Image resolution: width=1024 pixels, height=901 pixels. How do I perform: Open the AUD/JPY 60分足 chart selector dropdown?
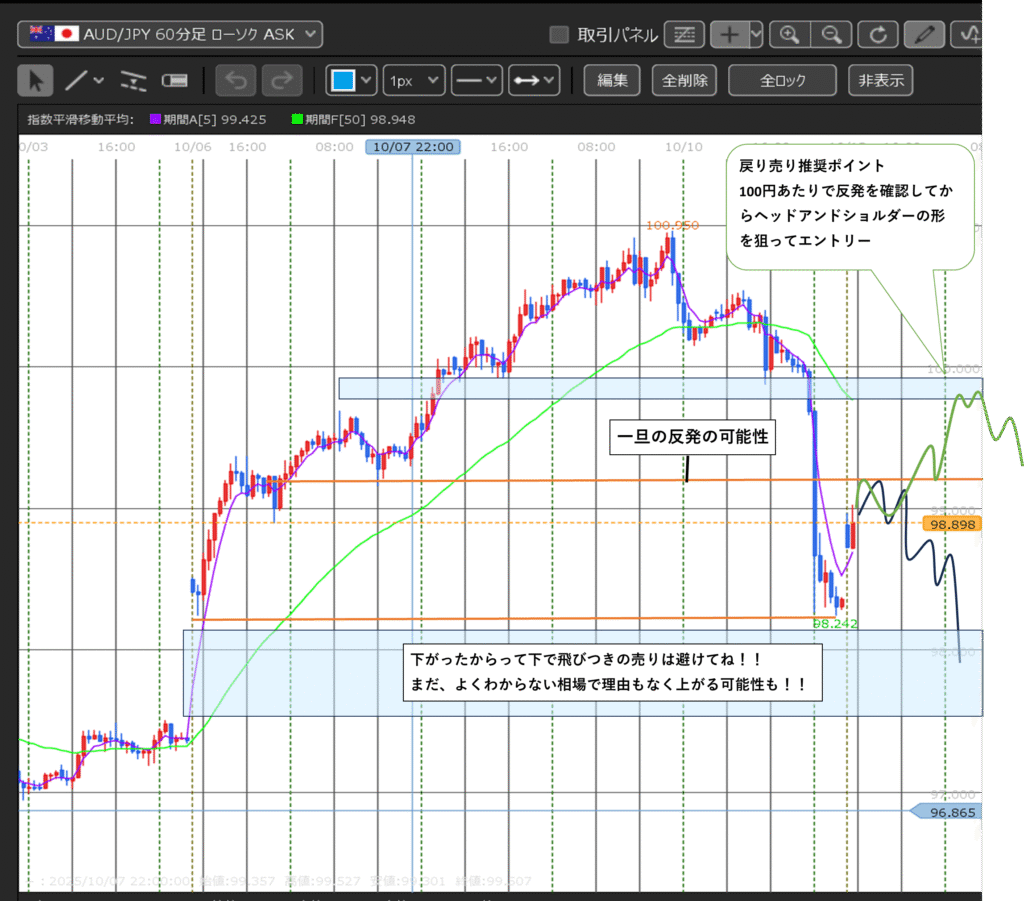[x=170, y=35]
